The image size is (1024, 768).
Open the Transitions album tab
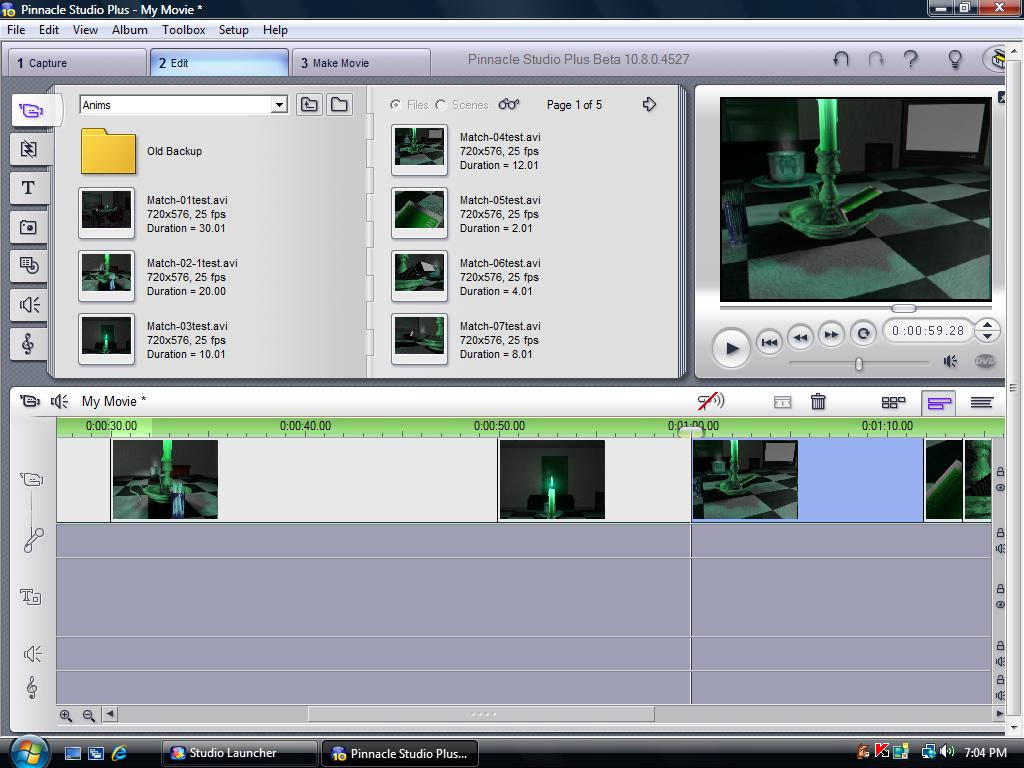click(29, 149)
